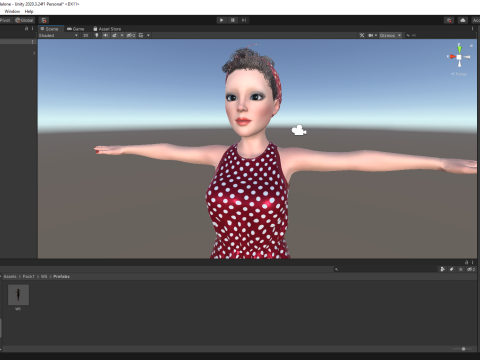The image size is (480, 360).
Task: Click center cube of orientation gizmo
Action: [x=459, y=57]
